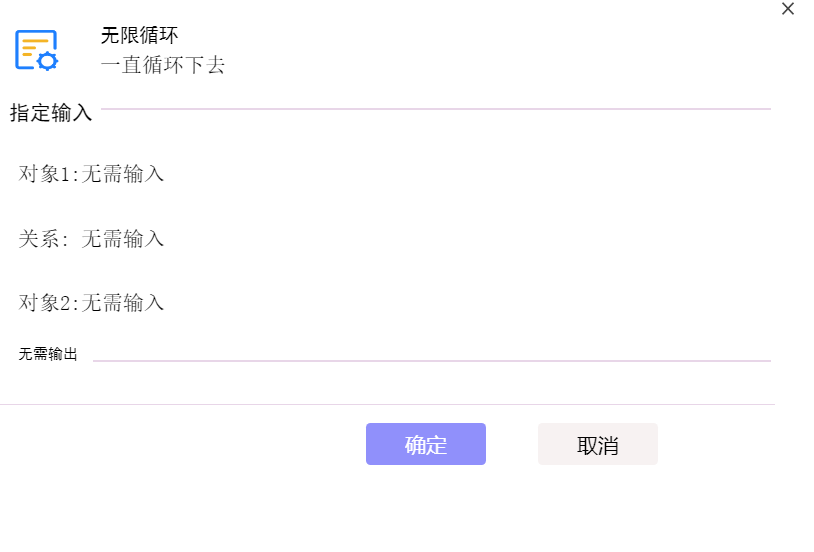Click the divider line beside 指定输入

[x=436, y=109]
